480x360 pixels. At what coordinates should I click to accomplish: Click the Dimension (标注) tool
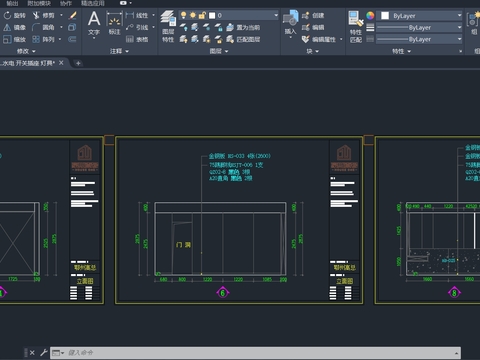tap(114, 23)
